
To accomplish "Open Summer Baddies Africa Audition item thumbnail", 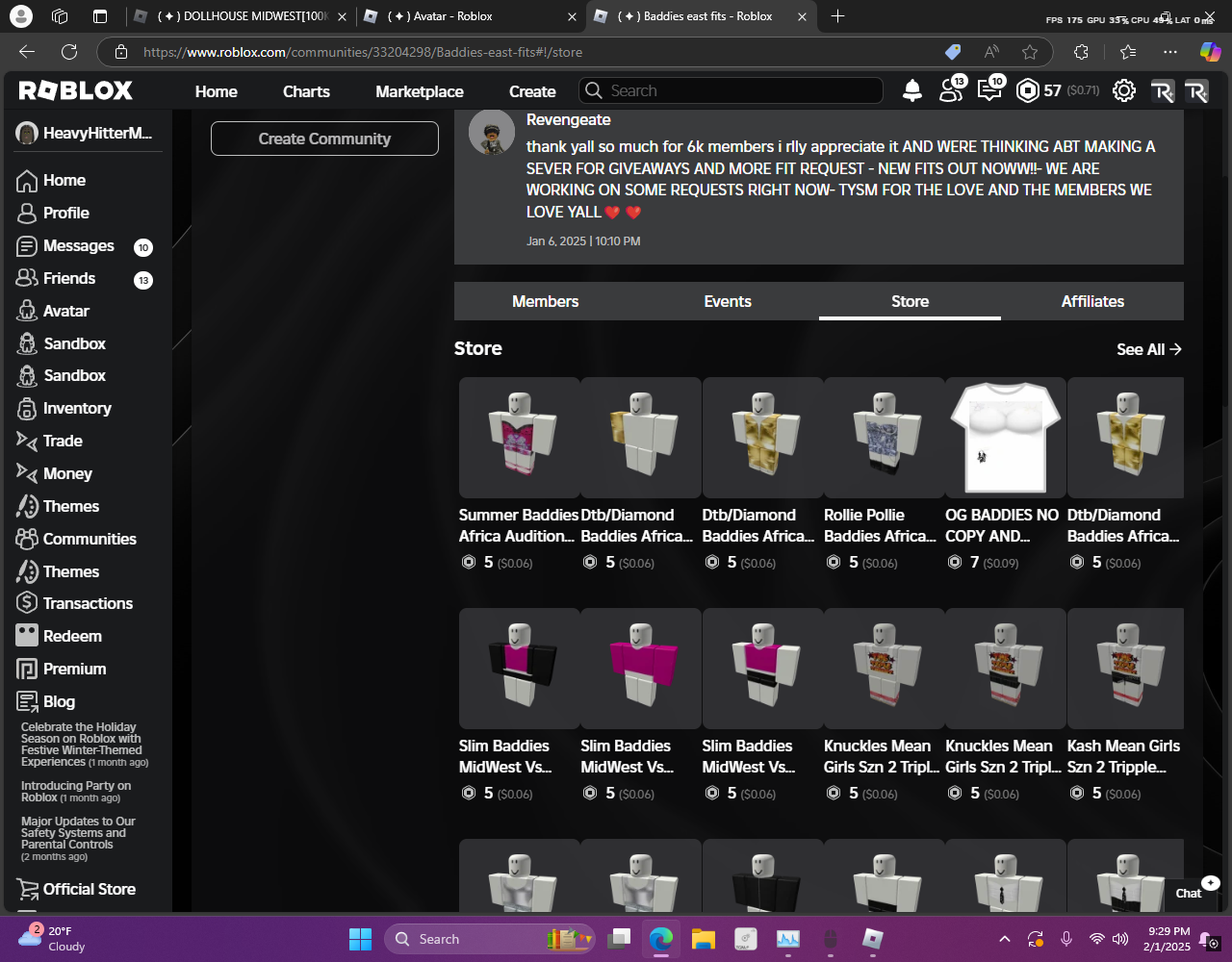I will pos(520,438).
